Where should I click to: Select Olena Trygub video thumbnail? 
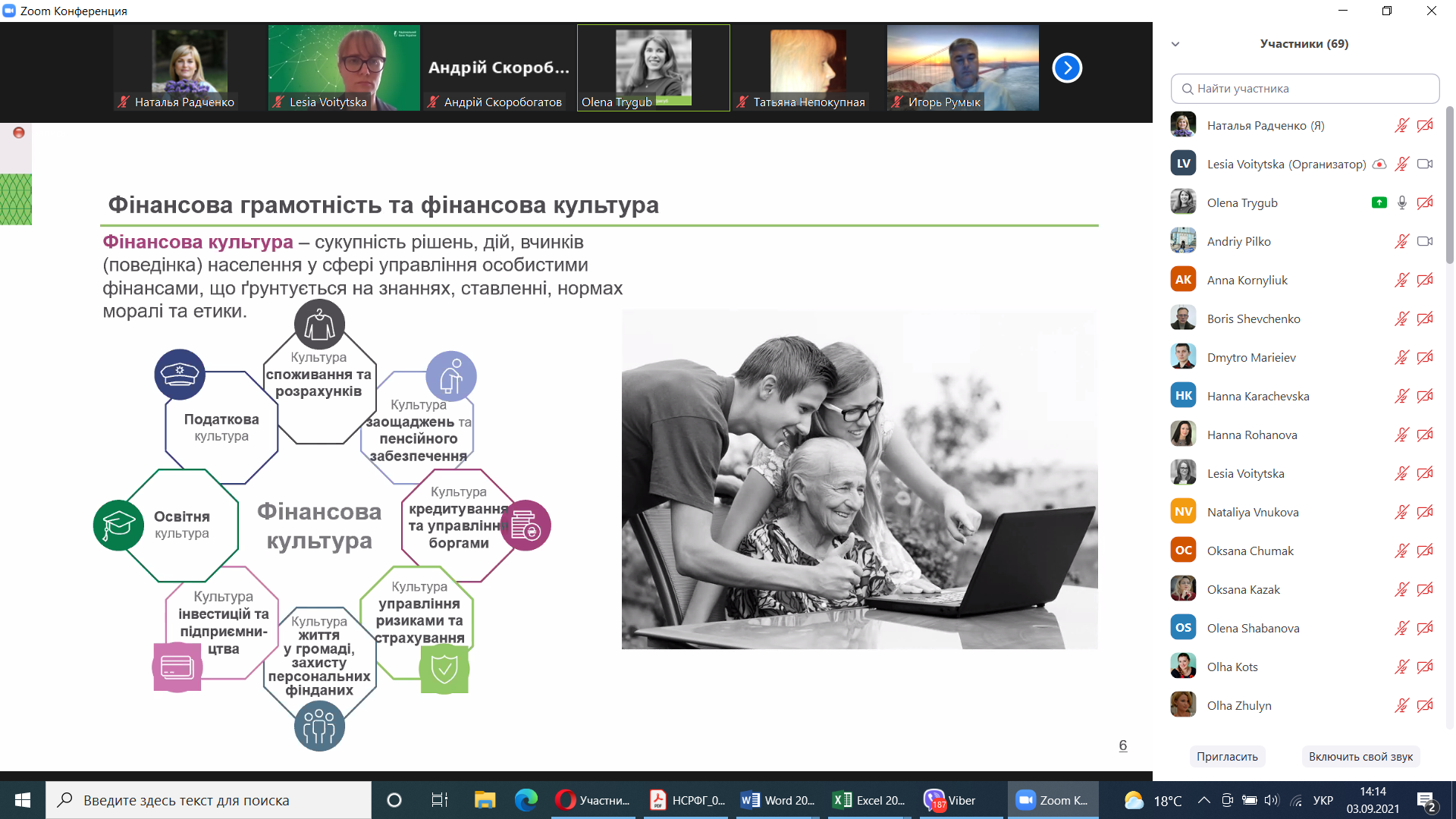(x=653, y=67)
